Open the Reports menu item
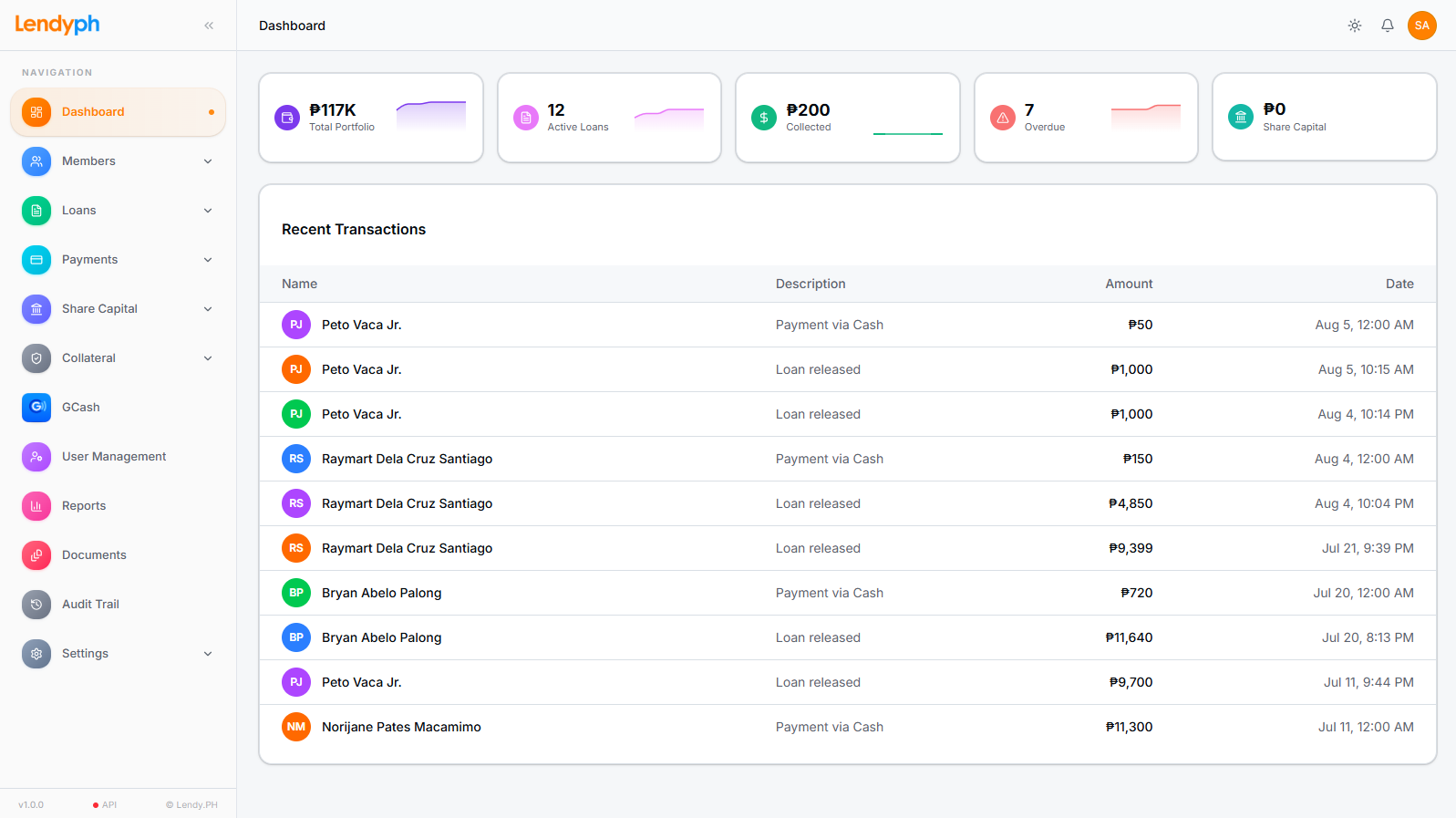This screenshot has height=818, width=1456. coord(119,506)
